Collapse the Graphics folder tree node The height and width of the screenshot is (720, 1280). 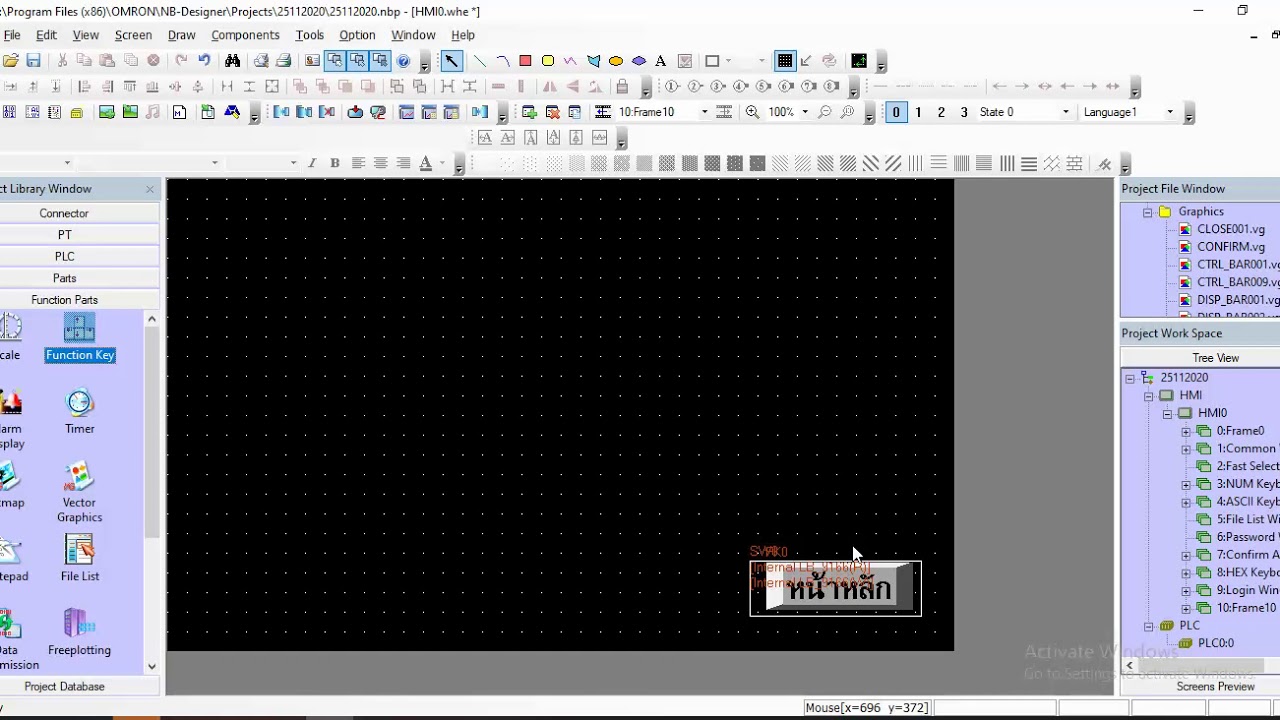click(x=1148, y=212)
